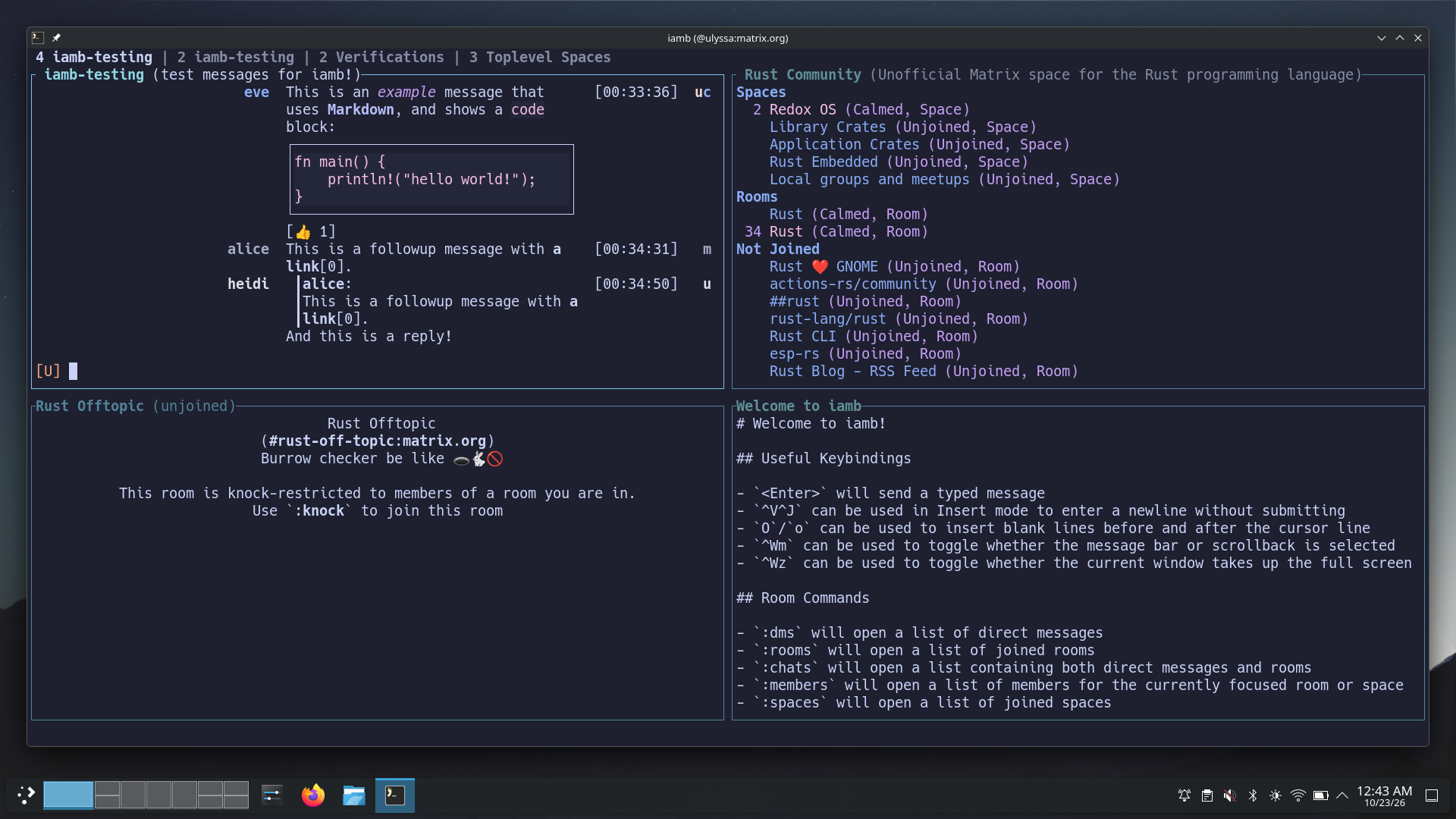
Task: Select 'rust-lang/rust (Unjoined, Room)' entry
Action: click(899, 318)
